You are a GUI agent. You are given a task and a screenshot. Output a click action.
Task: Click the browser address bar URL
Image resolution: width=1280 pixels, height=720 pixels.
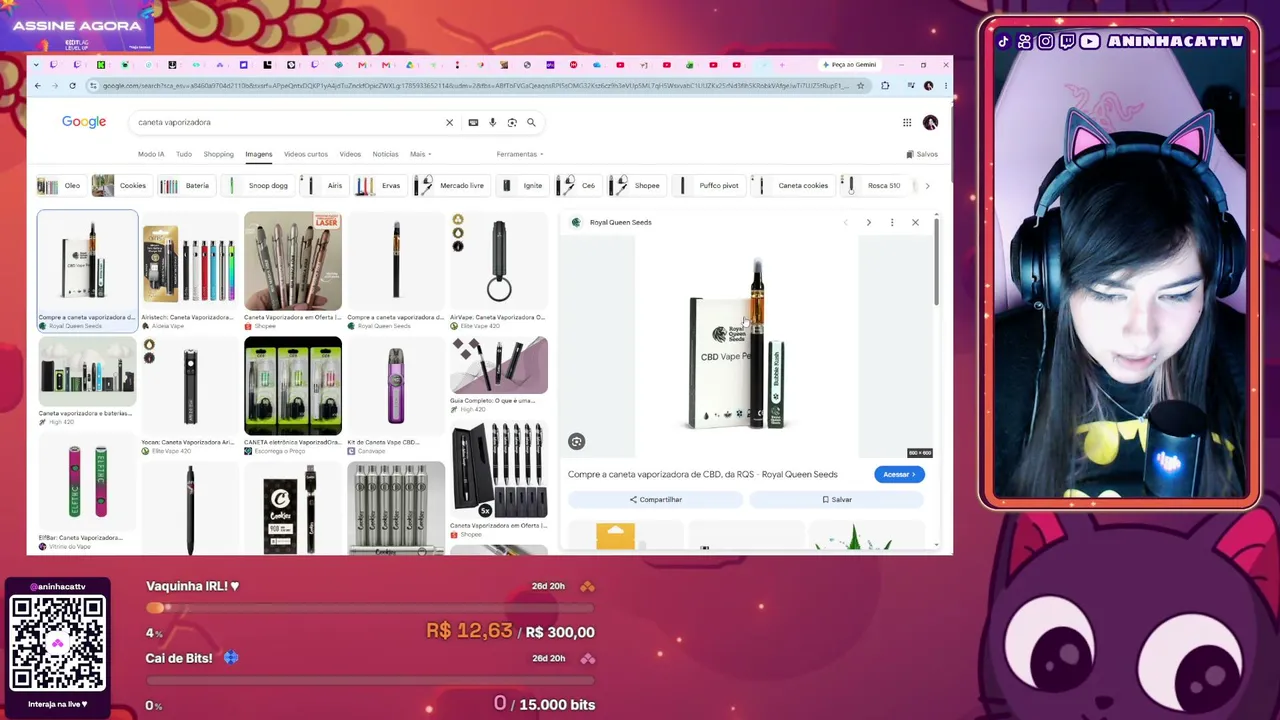pyautogui.click(x=475, y=86)
